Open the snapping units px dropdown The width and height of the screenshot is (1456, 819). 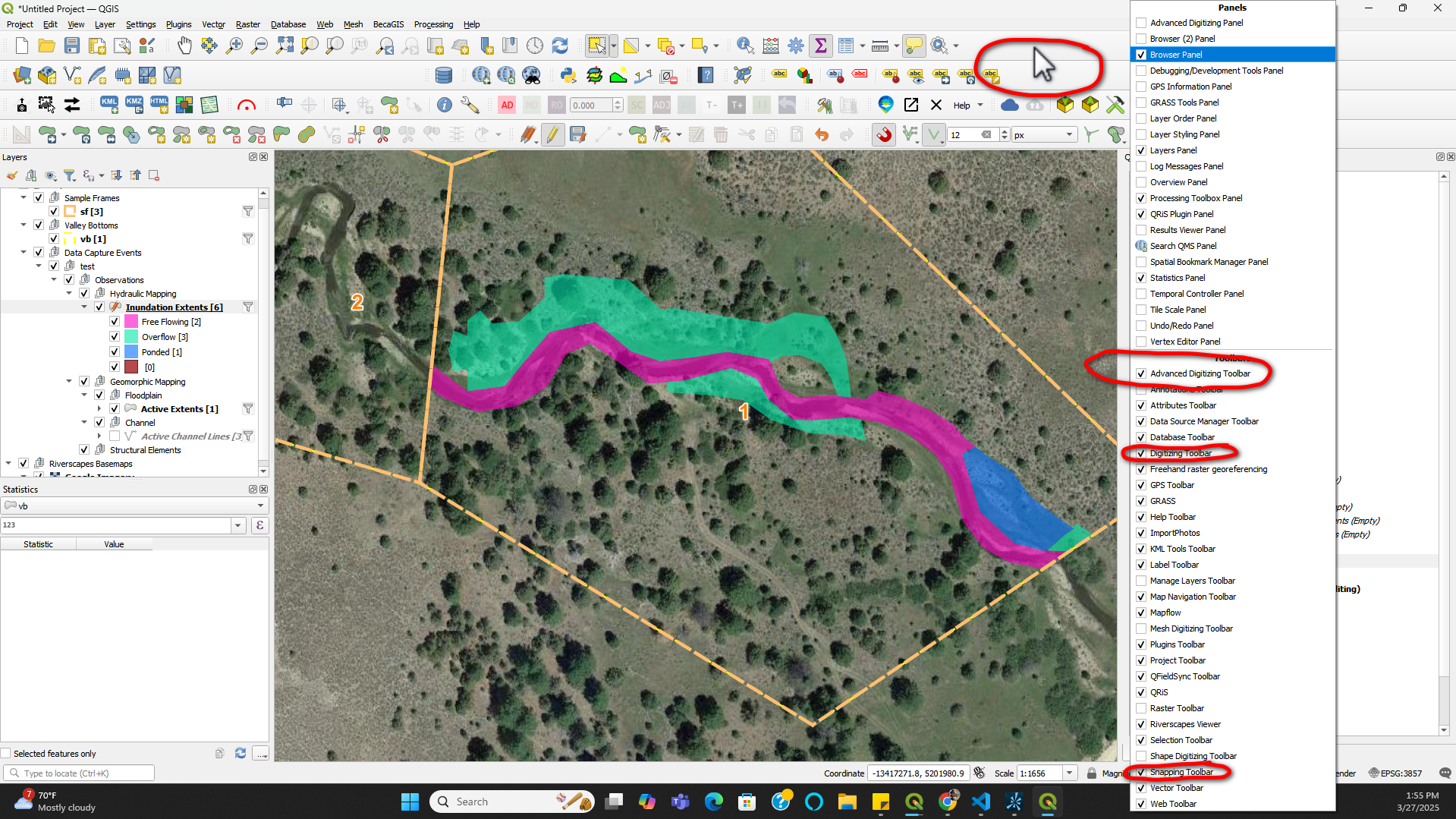coord(1069,135)
